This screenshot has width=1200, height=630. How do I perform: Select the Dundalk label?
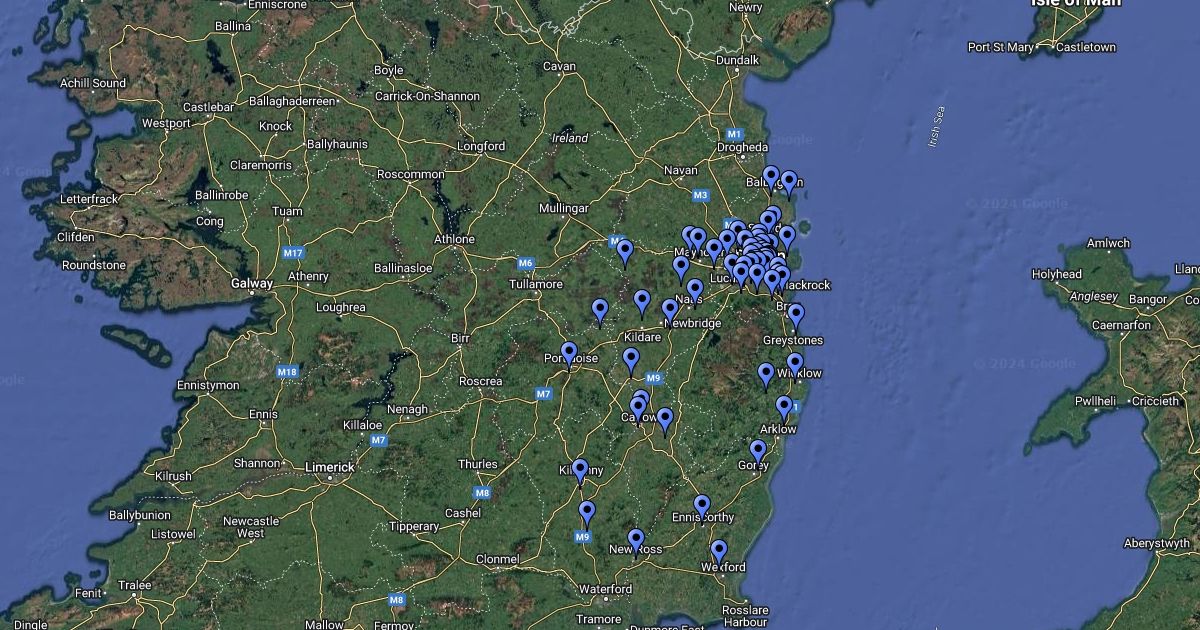(739, 60)
